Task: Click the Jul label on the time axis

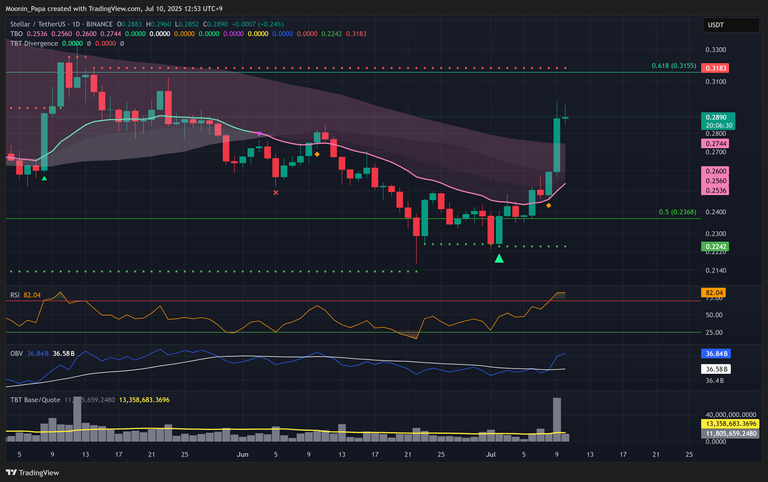Action: point(490,455)
